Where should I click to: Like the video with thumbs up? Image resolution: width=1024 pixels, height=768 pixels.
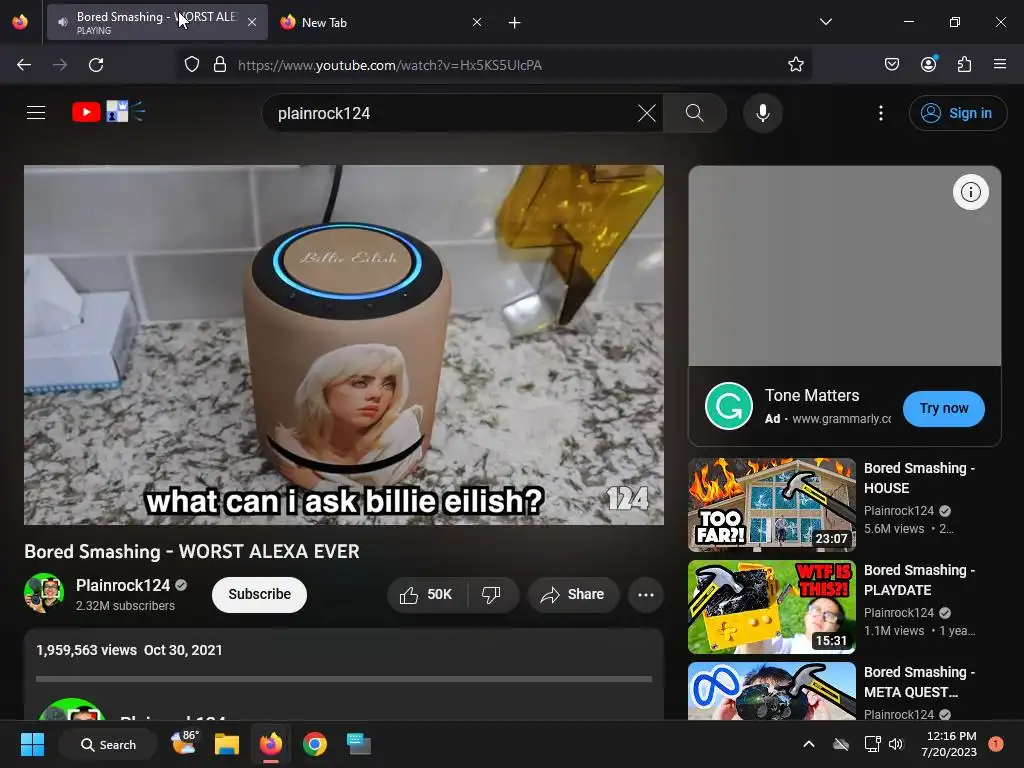[427, 594]
